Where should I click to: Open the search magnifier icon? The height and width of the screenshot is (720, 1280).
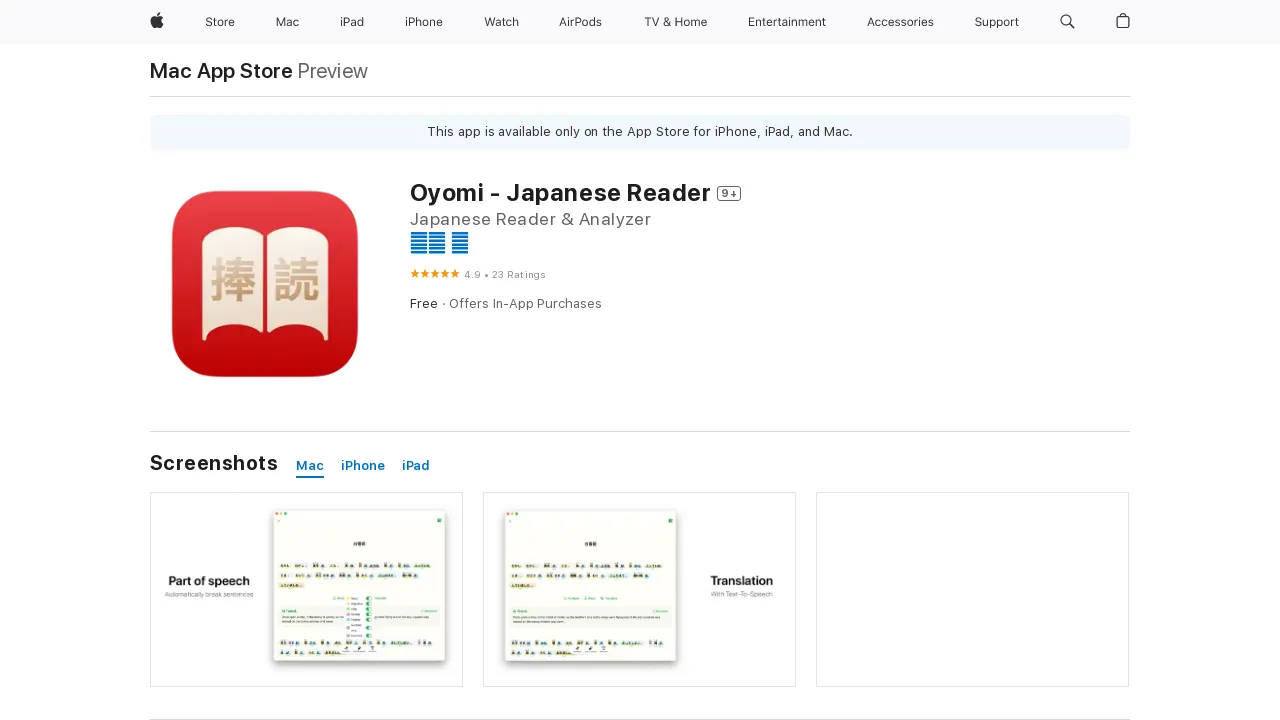click(x=1067, y=21)
